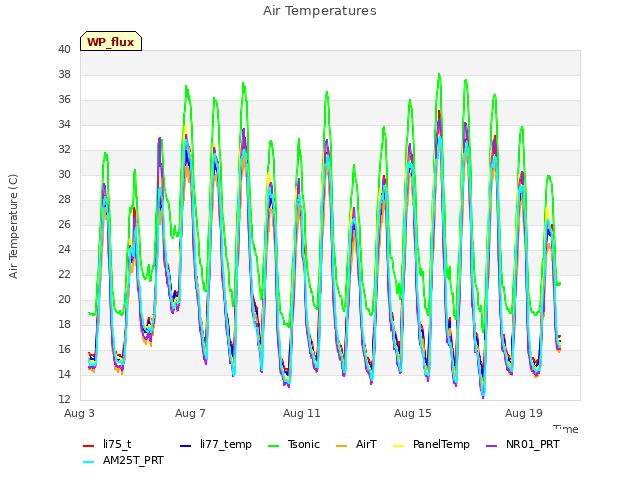This screenshot has width=640, height=480.
Task: Click the 22 y-axis tick label
Action: pyautogui.click(x=64, y=275)
